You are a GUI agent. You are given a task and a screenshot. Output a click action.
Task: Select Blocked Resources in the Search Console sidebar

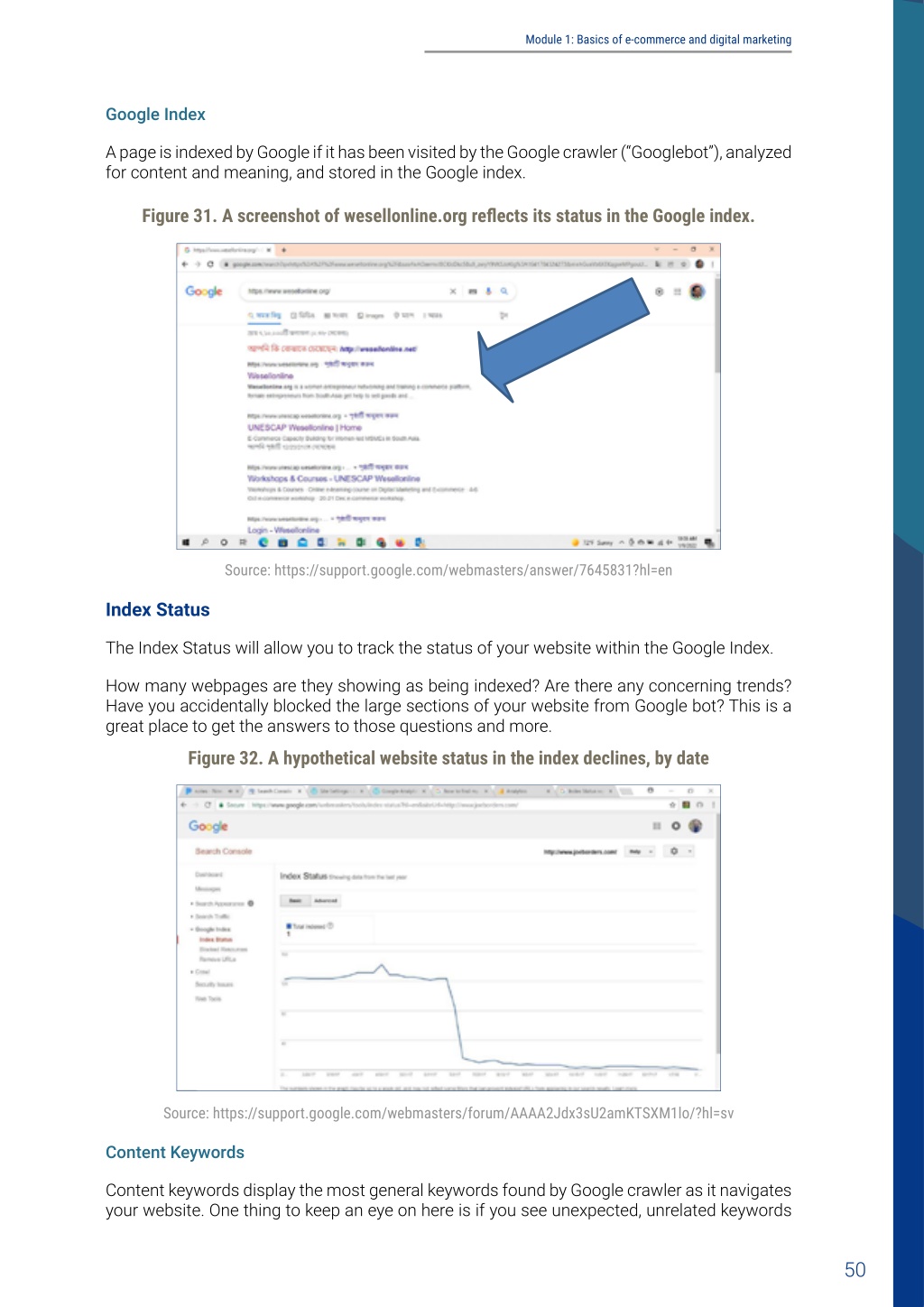tap(223, 950)
